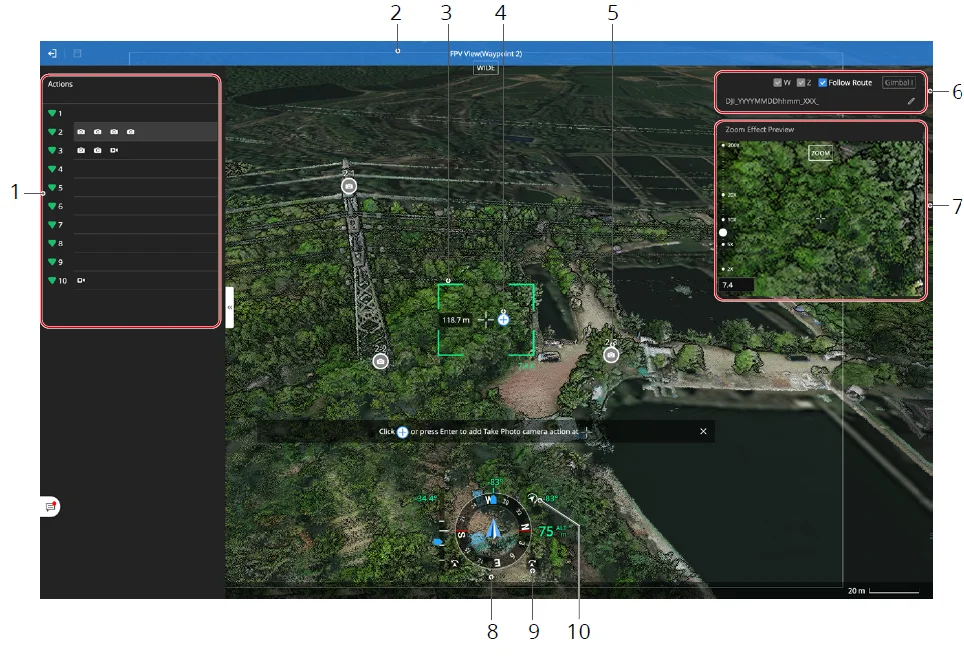Open the notes/comment icon on the left edge
The width and height of the screenshot is (964, 661).
pyautogui.click(x=49, y=506)
